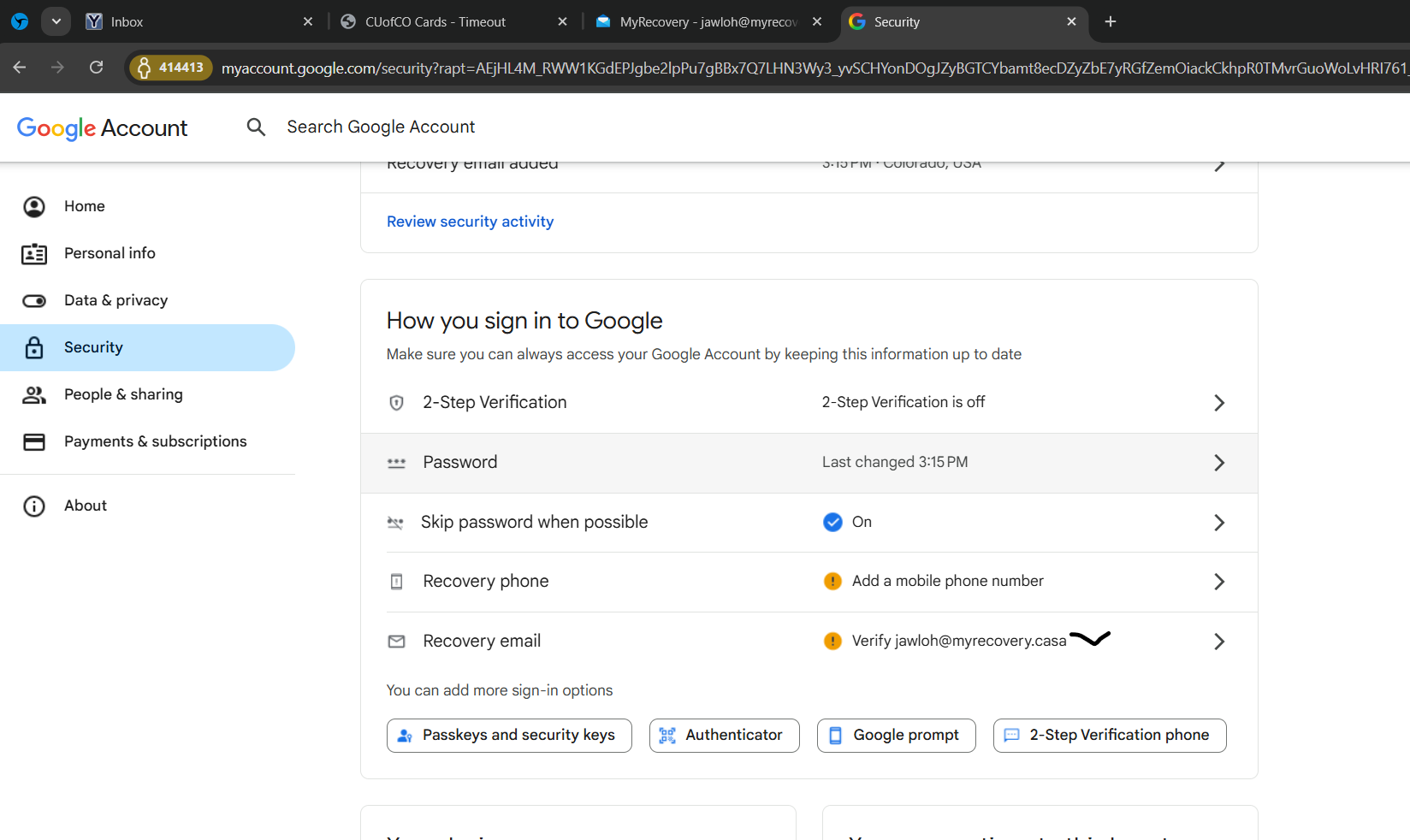This screenshot has height=840, width=1410.
Task: Open the tab search dropdown arrow
Action: (x=56, y=21)
